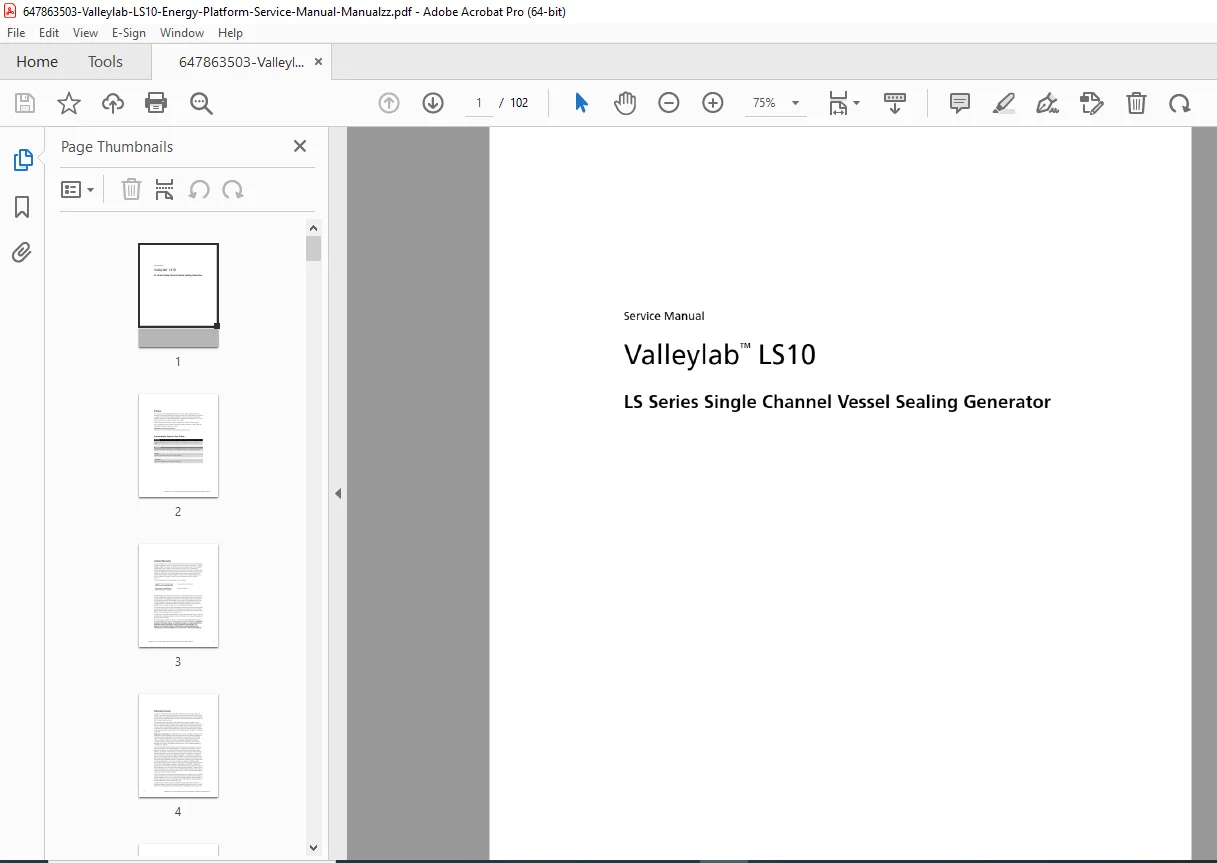Viewport: 1217px width, 863px height.
Task: Click the Print Pages thumbnail panel icon
Action: tap(165, 189)
